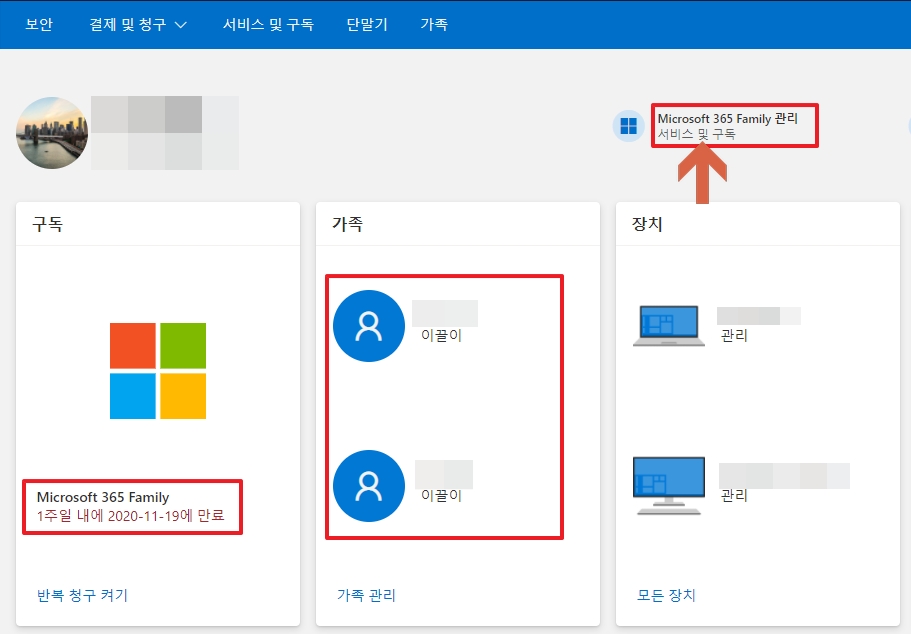
Task: Open Microsoft 365 Family 관리 link
Action: [x=727, y=119]
